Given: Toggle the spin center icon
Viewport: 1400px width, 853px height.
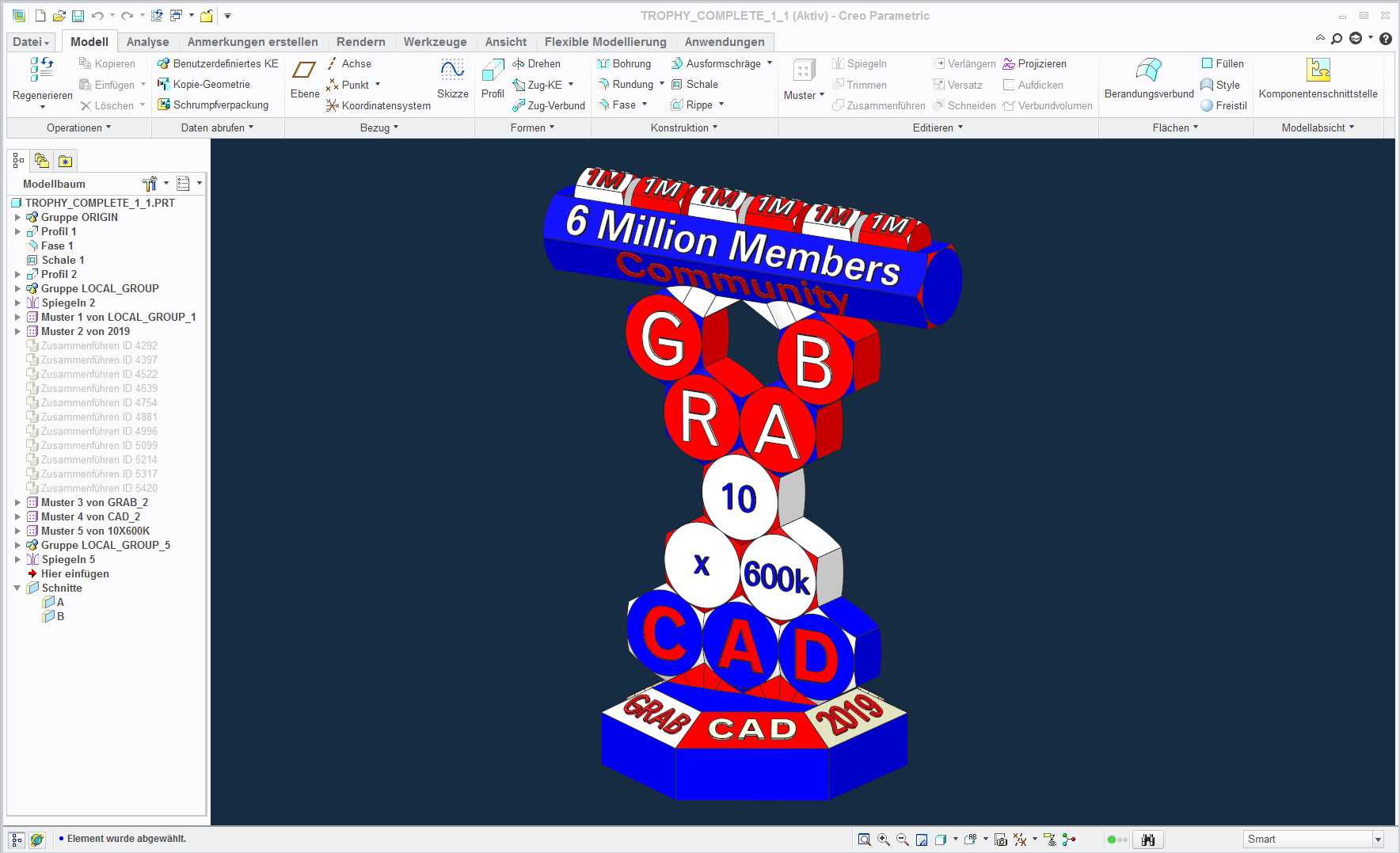Looking at the screenshot, I should (x=1069, y=840).
